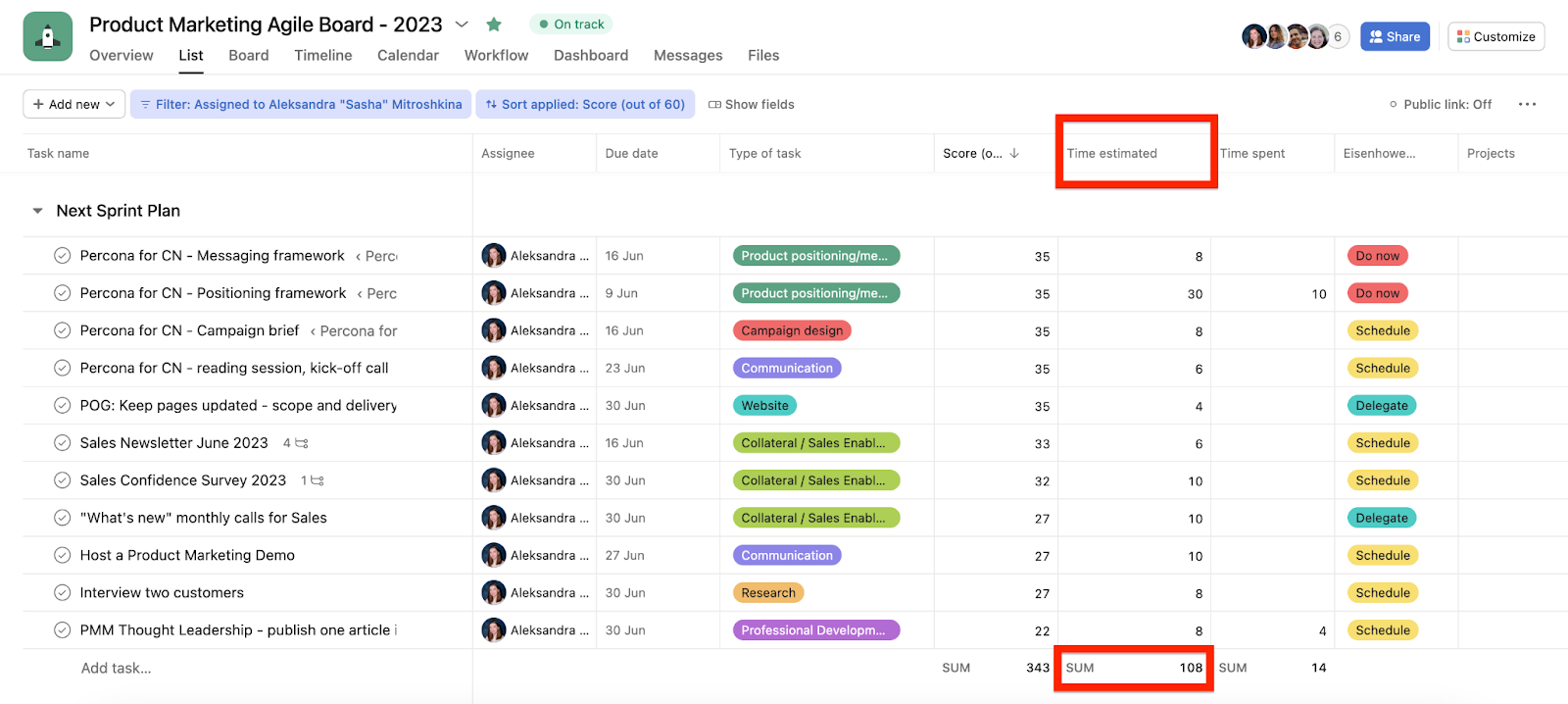1568x704 pixels.
Task: Open the Files tab
Action: click(x=763, y=55)
